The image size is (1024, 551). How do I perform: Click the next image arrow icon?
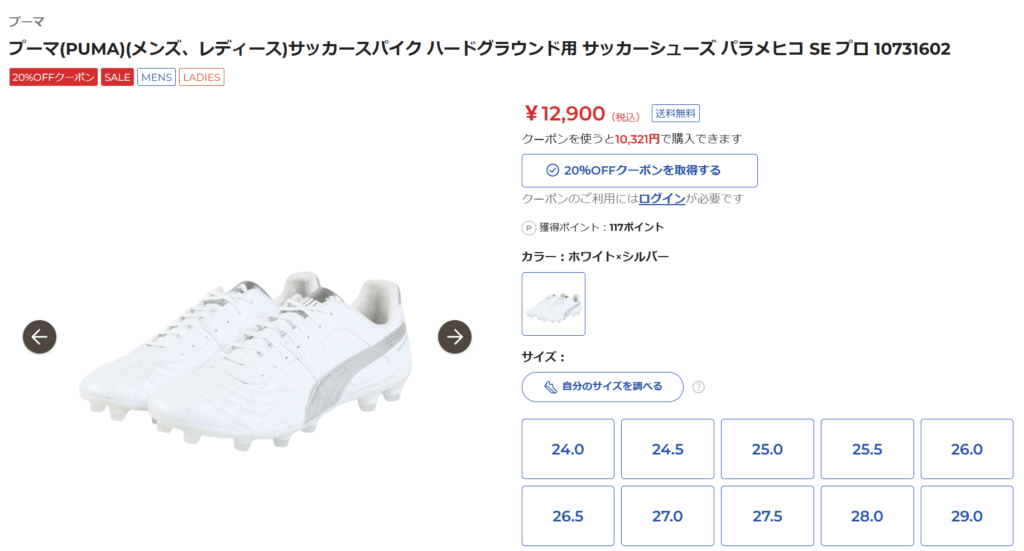click(x=455, y=337)
